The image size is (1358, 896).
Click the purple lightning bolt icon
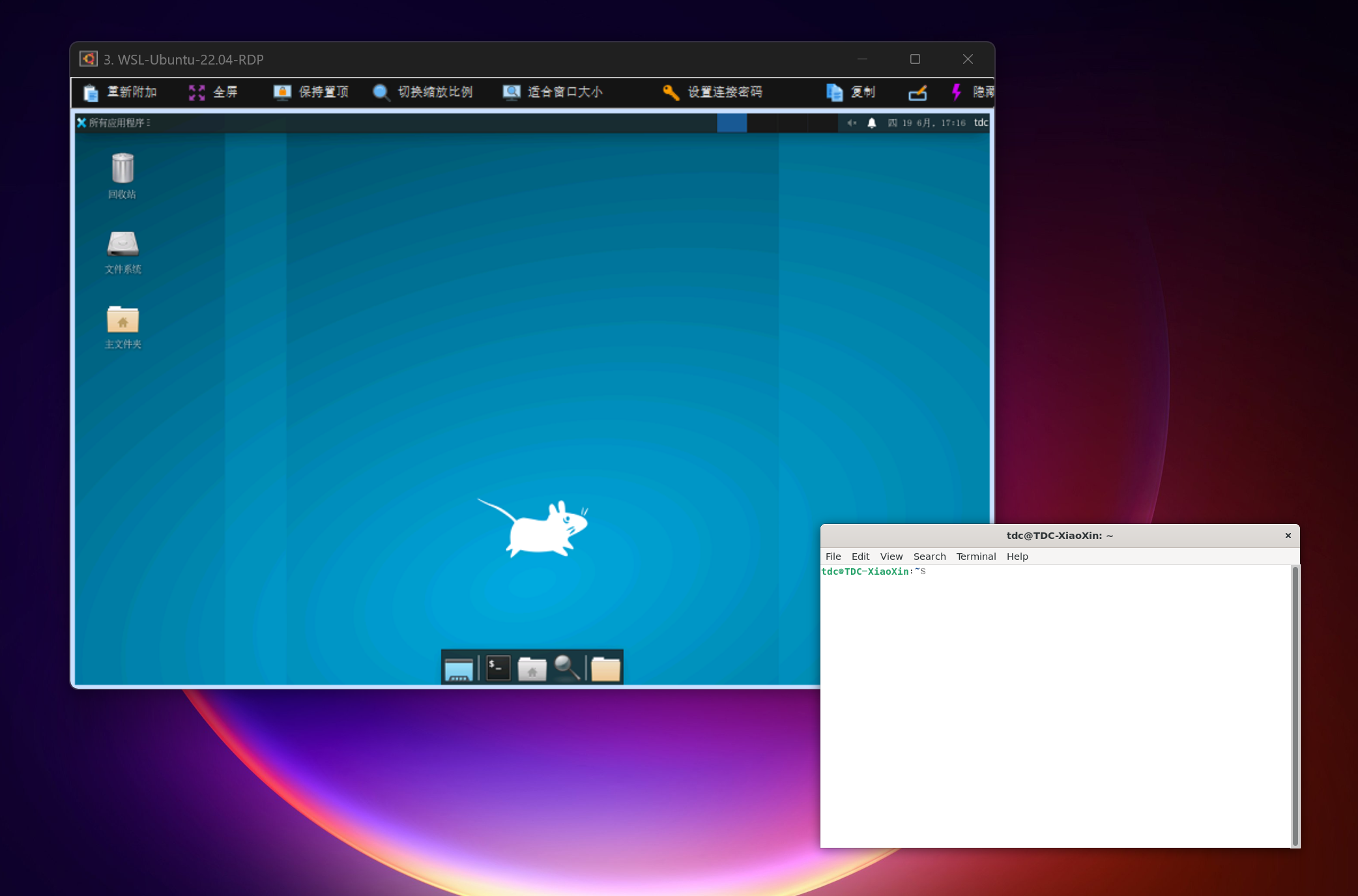pos(956,93)
